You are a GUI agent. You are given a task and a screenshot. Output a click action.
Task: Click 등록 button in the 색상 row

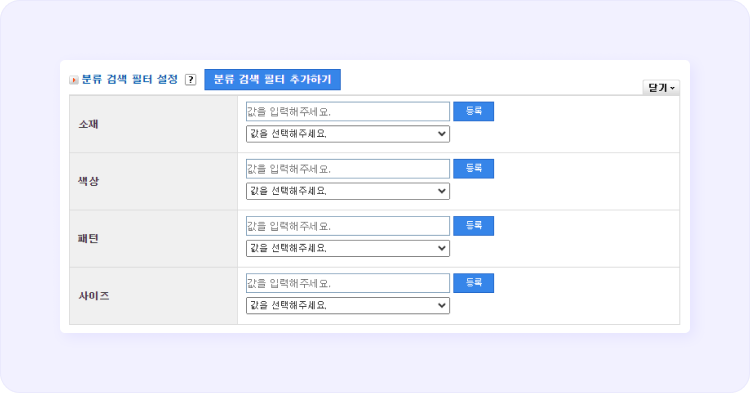coord(474,168)
